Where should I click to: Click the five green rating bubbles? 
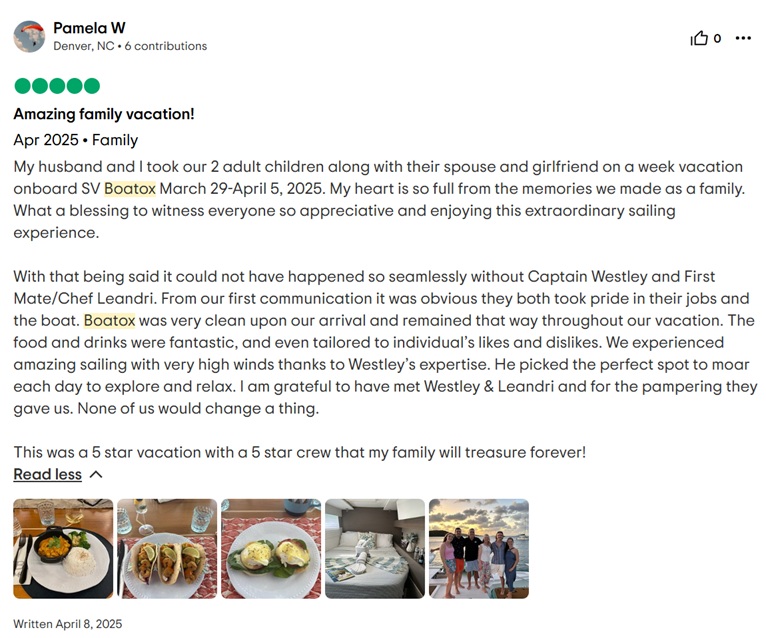[57, 86]
